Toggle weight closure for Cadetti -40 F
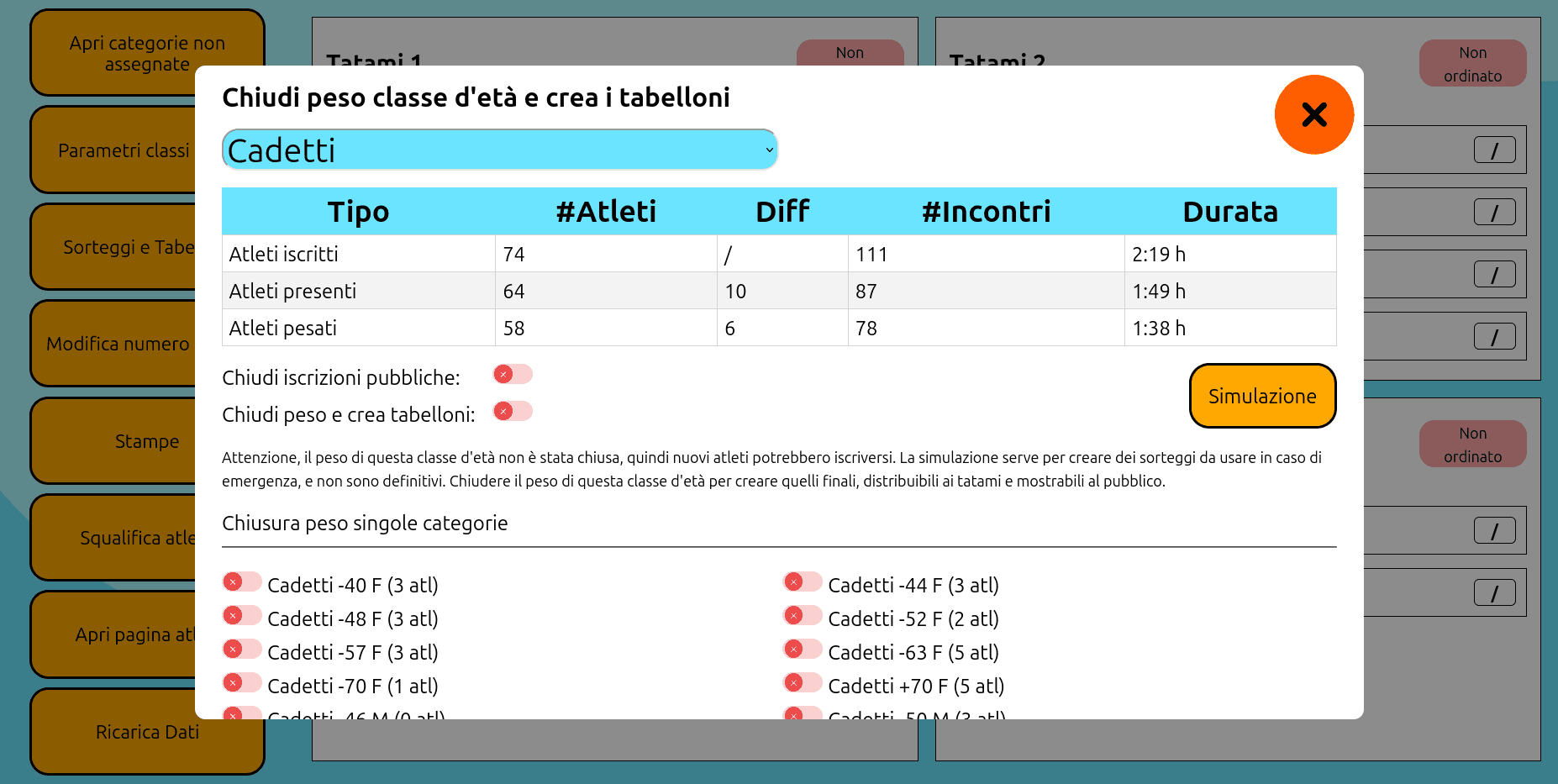The image size is (1558, 784). (242, 582)
